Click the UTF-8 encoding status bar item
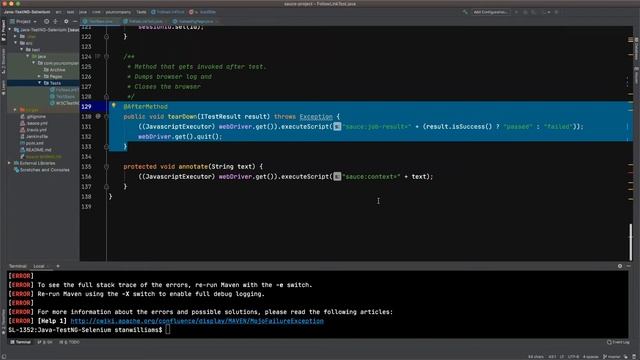640x360 pixels. [x=573, y=357]
